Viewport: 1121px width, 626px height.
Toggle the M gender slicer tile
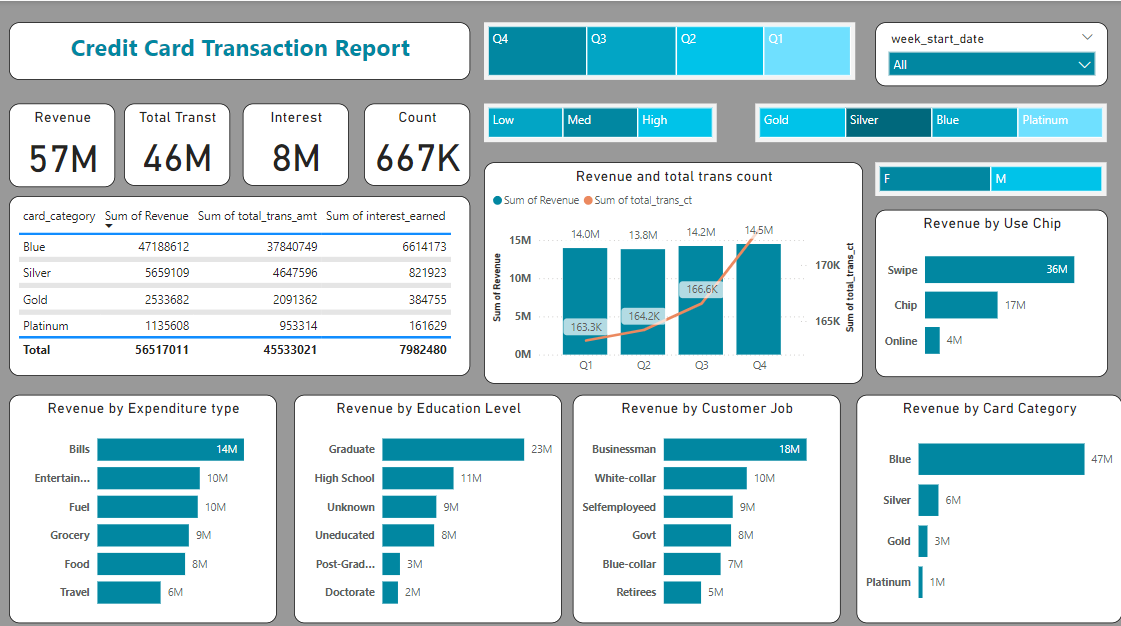click(1045, 179)
